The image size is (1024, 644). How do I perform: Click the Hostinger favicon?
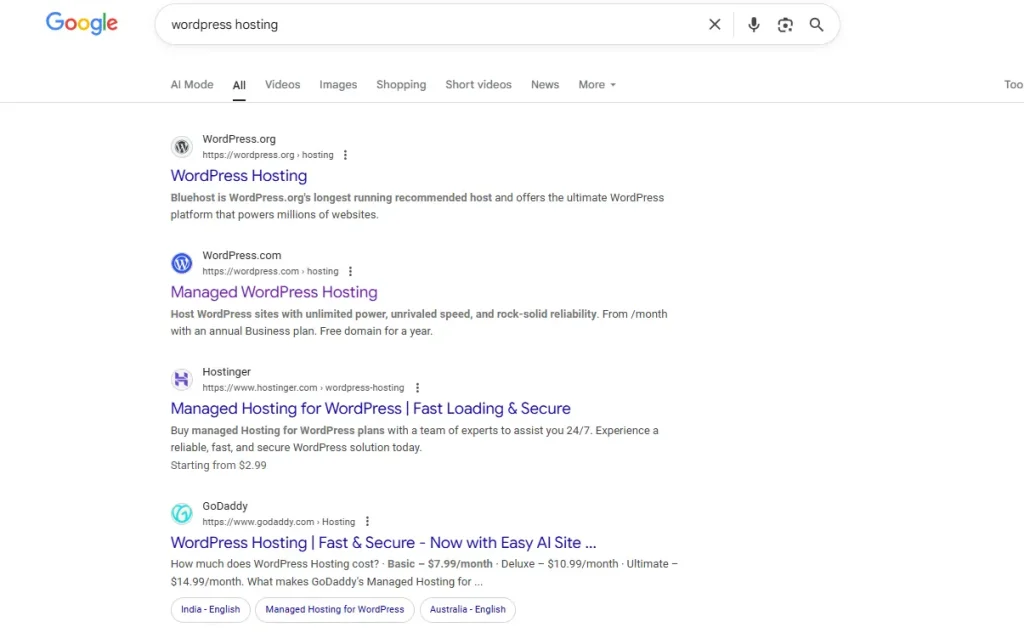pyautogui.click(x=182, y=379)
